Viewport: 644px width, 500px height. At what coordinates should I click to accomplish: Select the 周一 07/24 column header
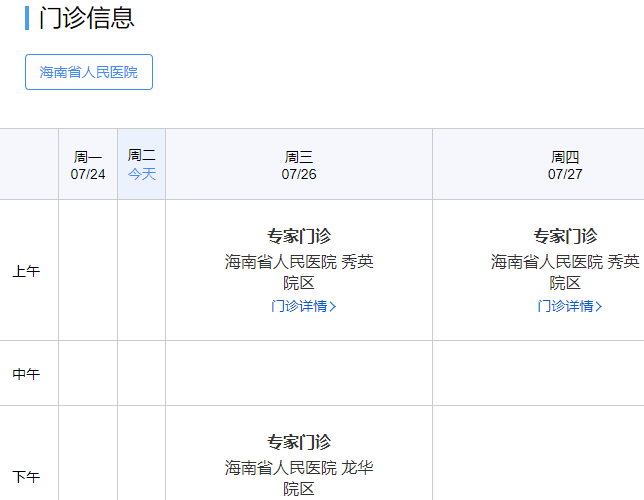88,165
